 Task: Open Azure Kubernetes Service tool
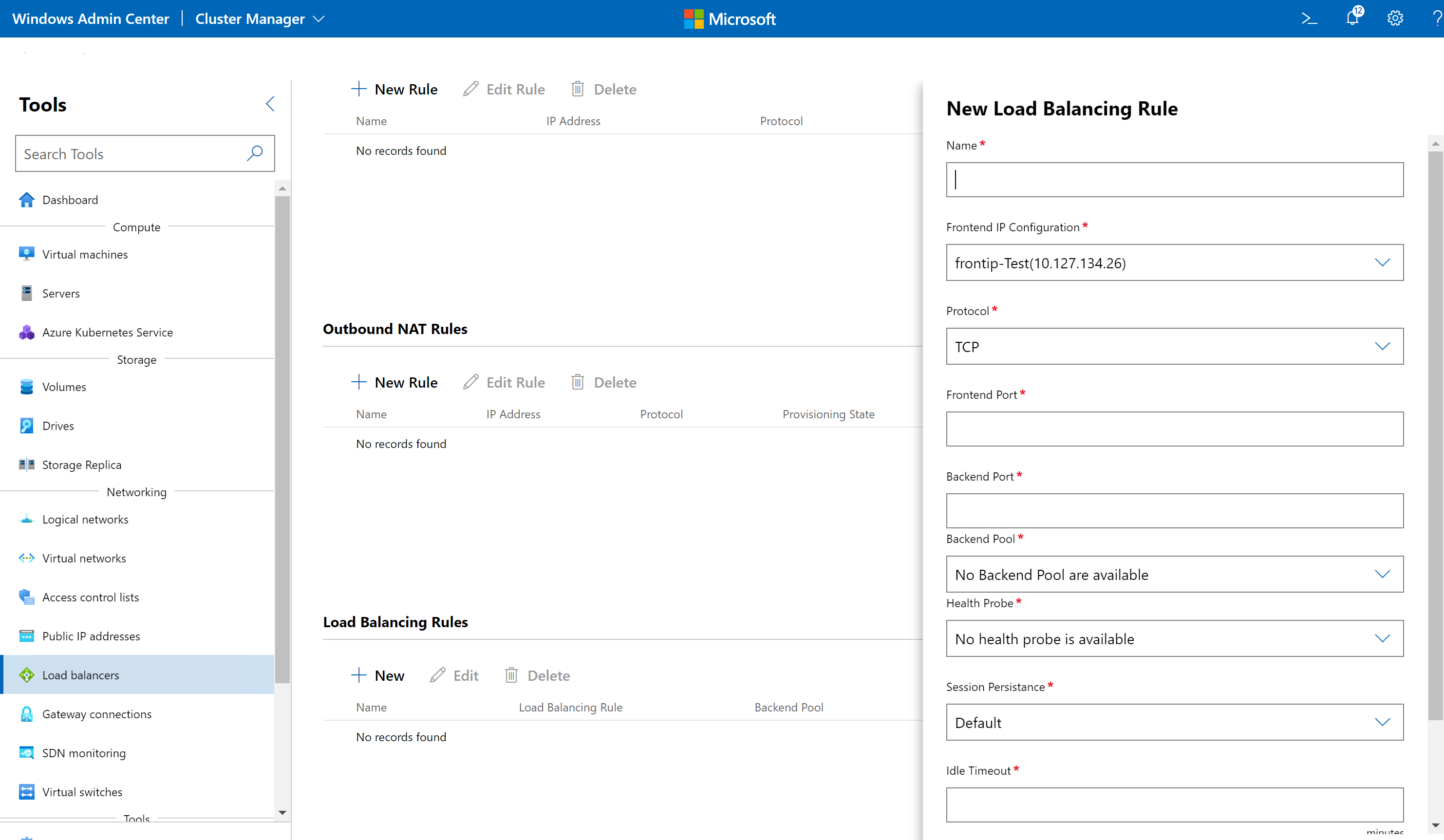[107, 332]
